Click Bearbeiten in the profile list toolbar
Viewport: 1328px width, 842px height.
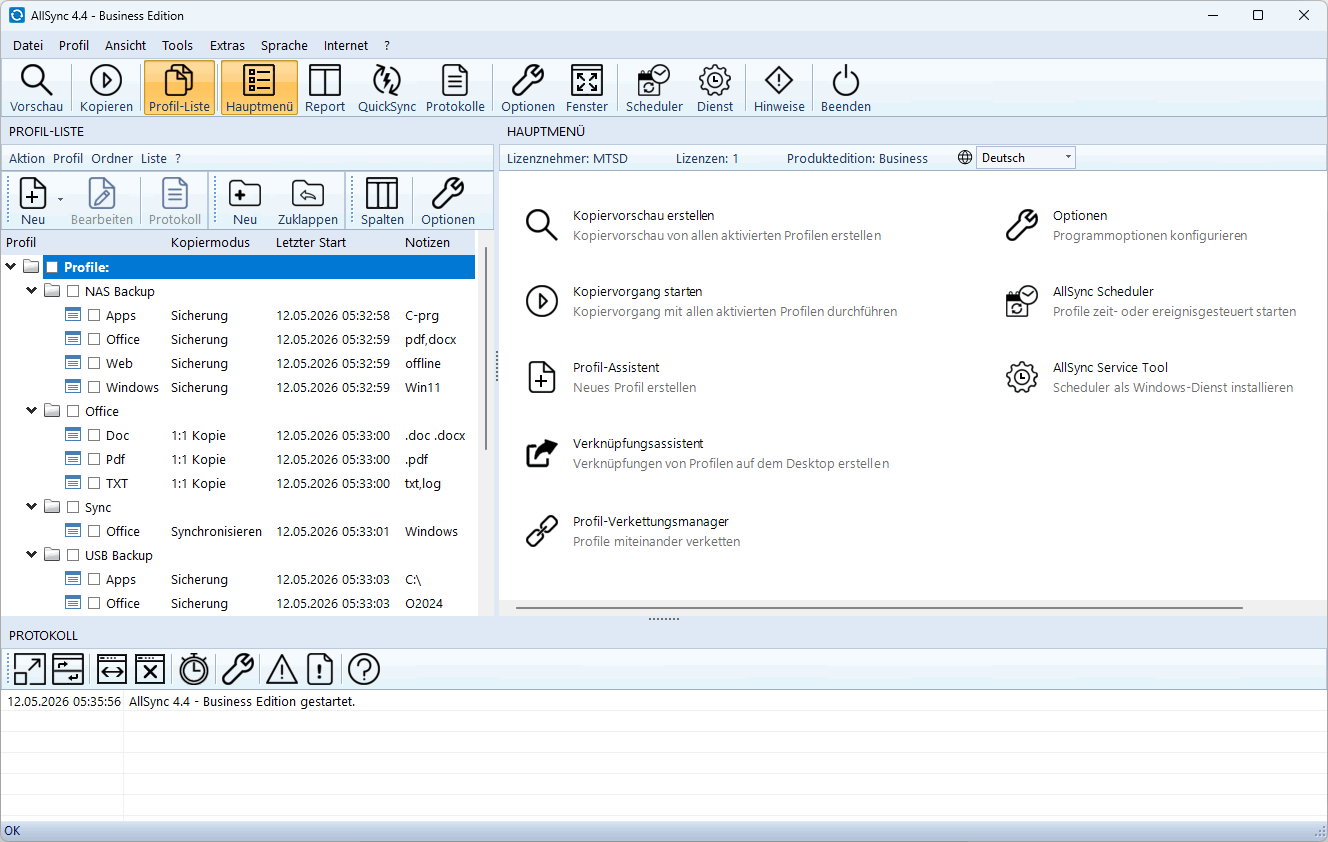102,200
